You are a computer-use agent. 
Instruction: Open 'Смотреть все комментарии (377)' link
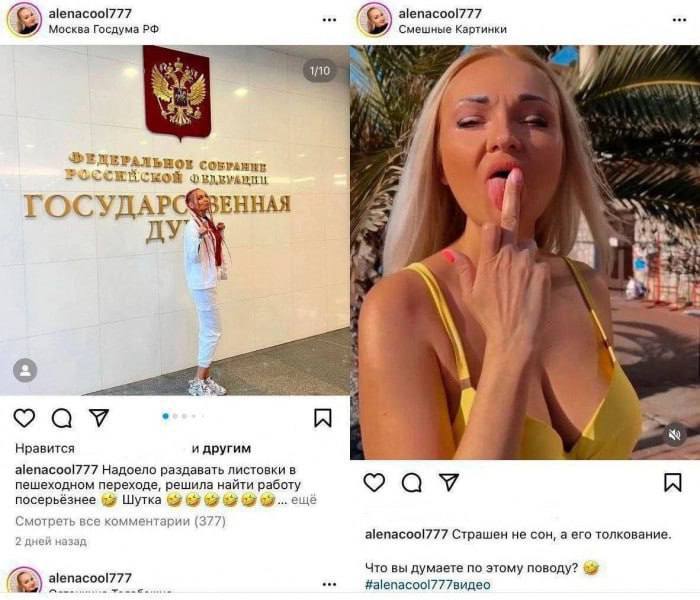point(121,521)
